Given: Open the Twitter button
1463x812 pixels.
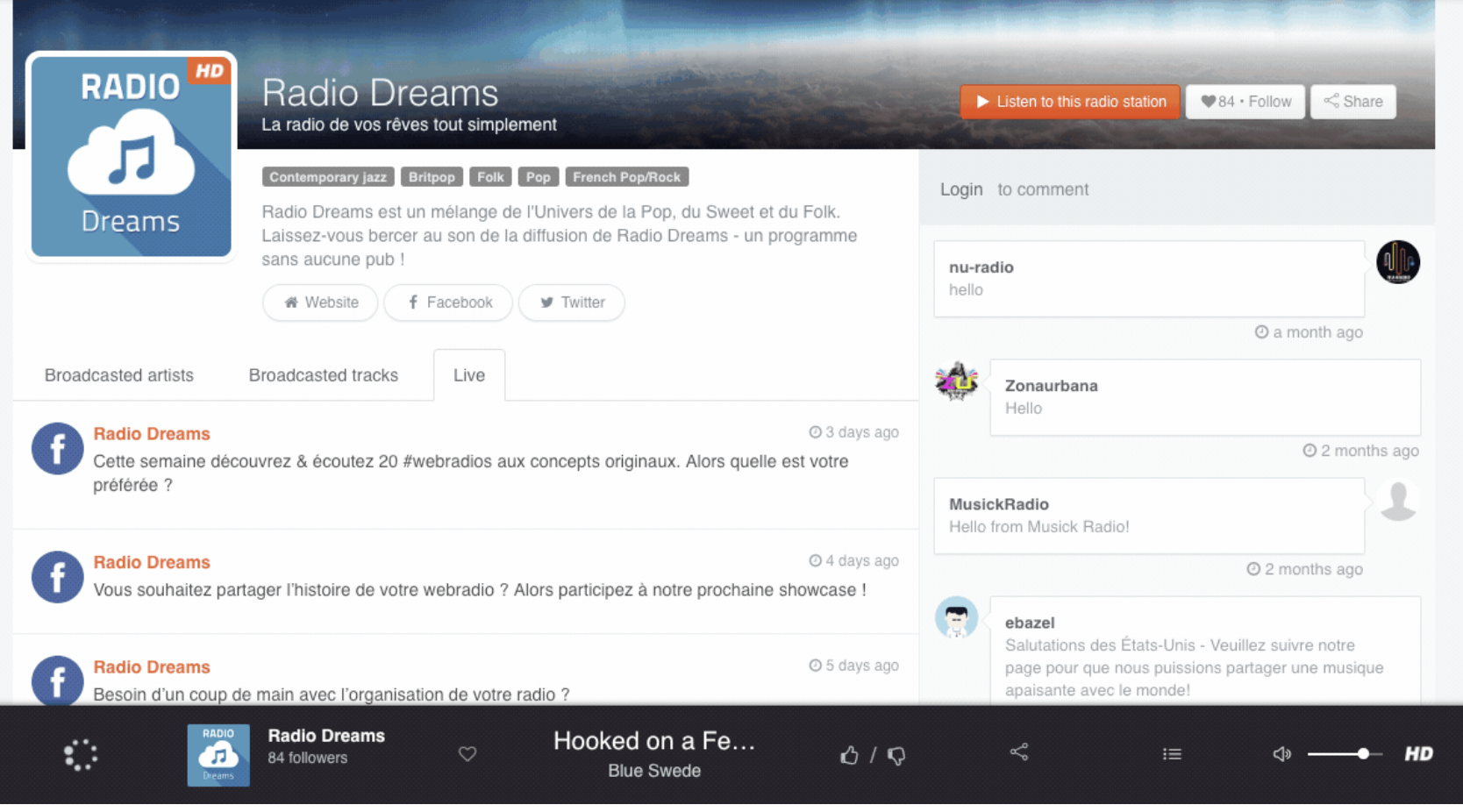Looking at the screenshot, I should point(572,303).
